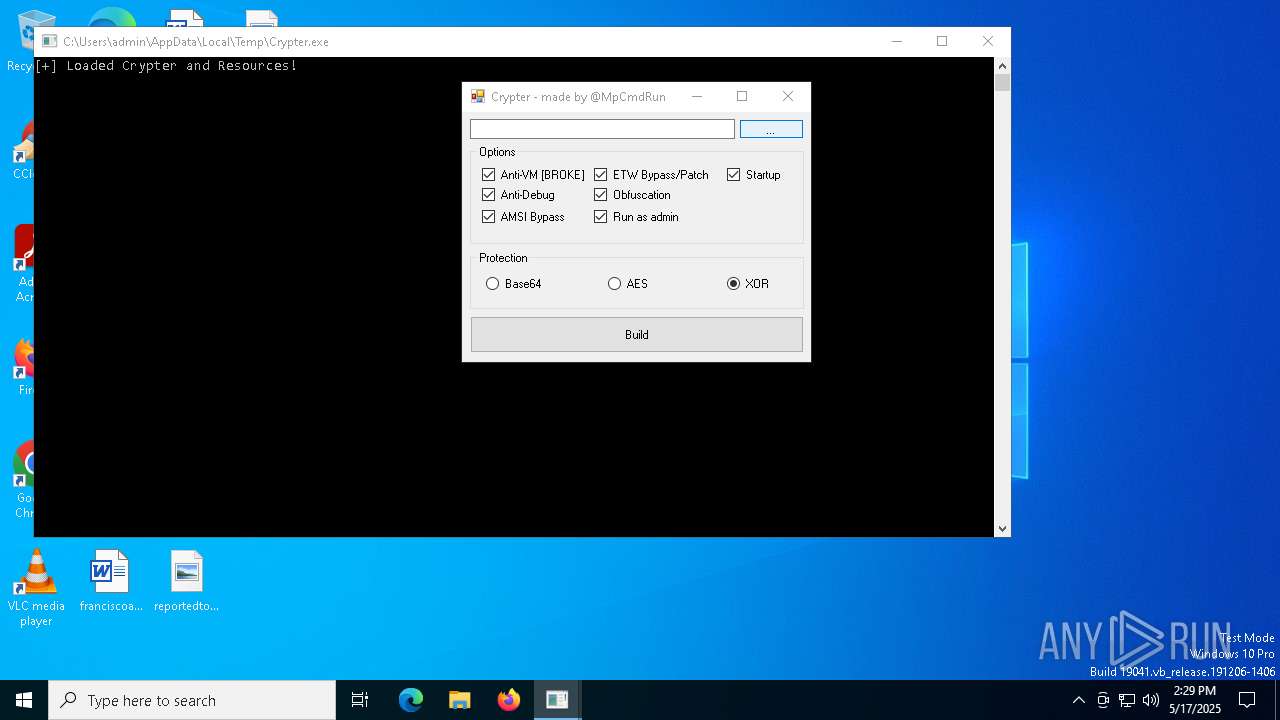The image size is (1280, 720).
Task: Click the console scrollbar down arrow
Action: 1002,529
